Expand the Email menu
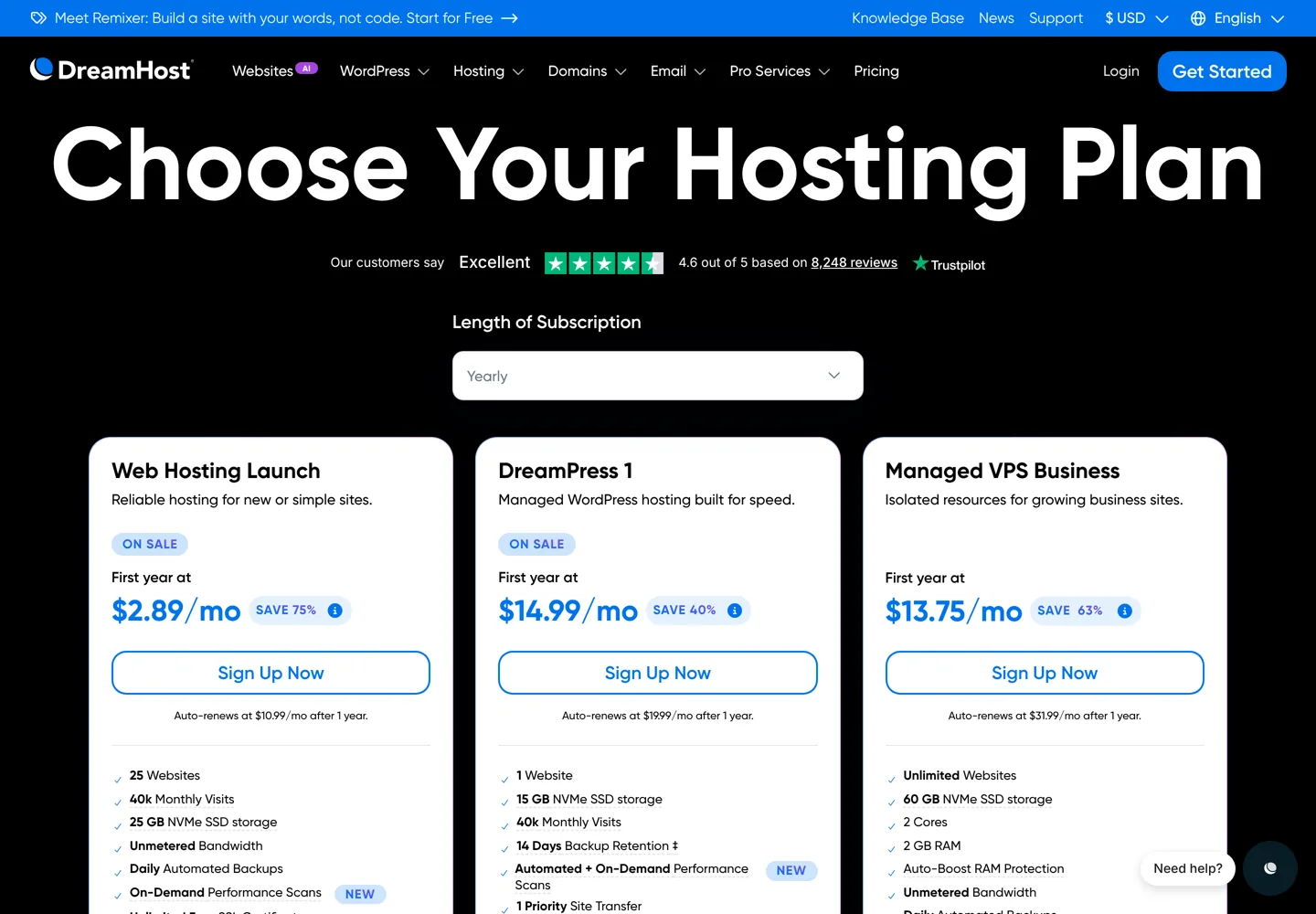Viewport: 1316px width, 914px height. (x=678, y=71)
